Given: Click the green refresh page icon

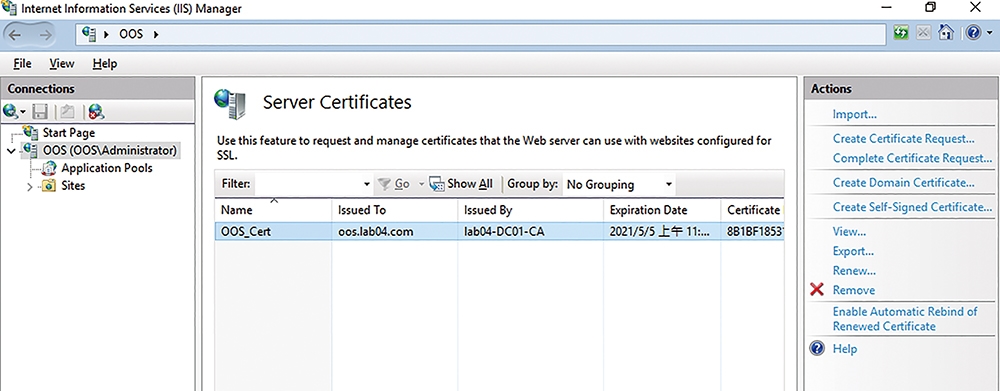Looking at the screenshot, I should coord(901,33).
